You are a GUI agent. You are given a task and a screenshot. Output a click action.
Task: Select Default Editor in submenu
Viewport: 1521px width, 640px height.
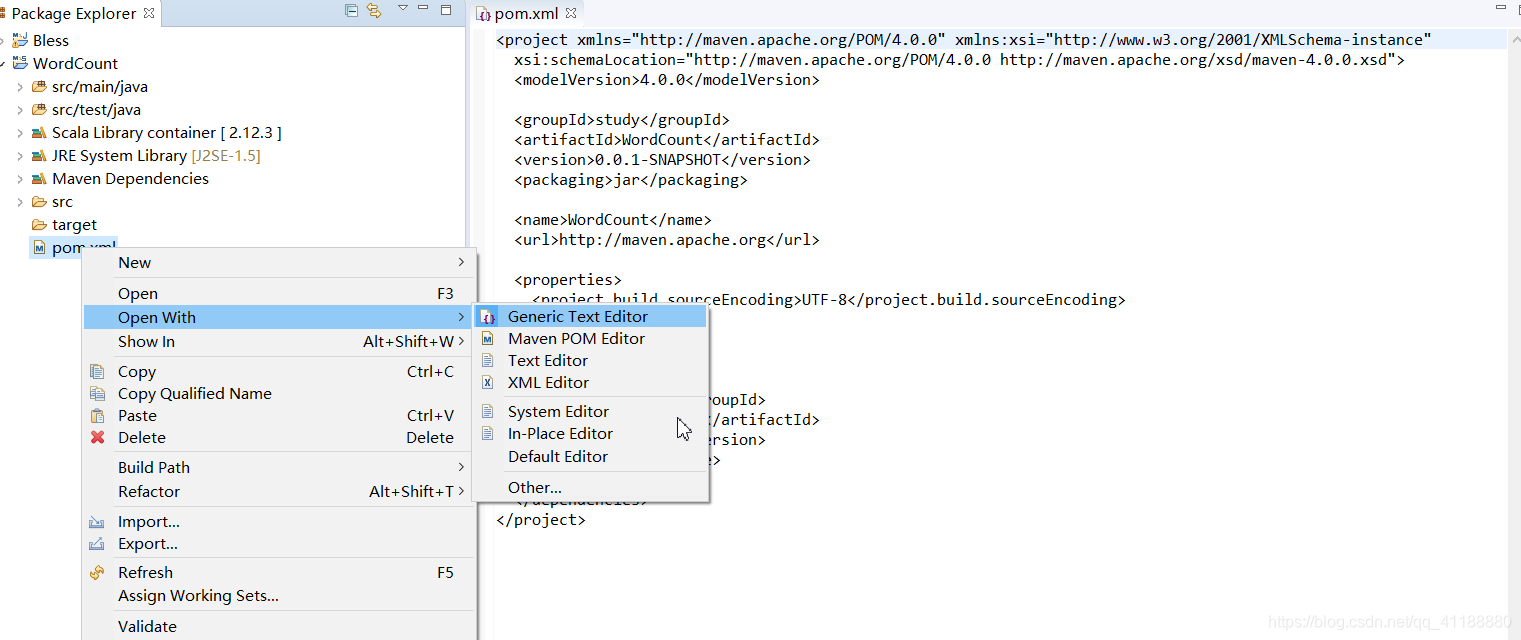(x=590, y=456)
